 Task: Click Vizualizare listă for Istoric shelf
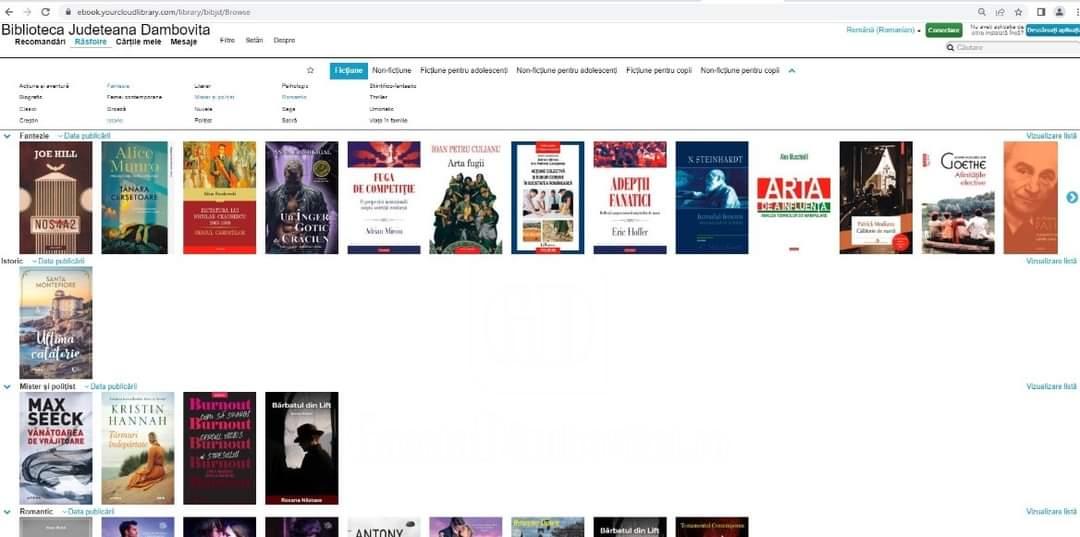tap(1051, 261)
